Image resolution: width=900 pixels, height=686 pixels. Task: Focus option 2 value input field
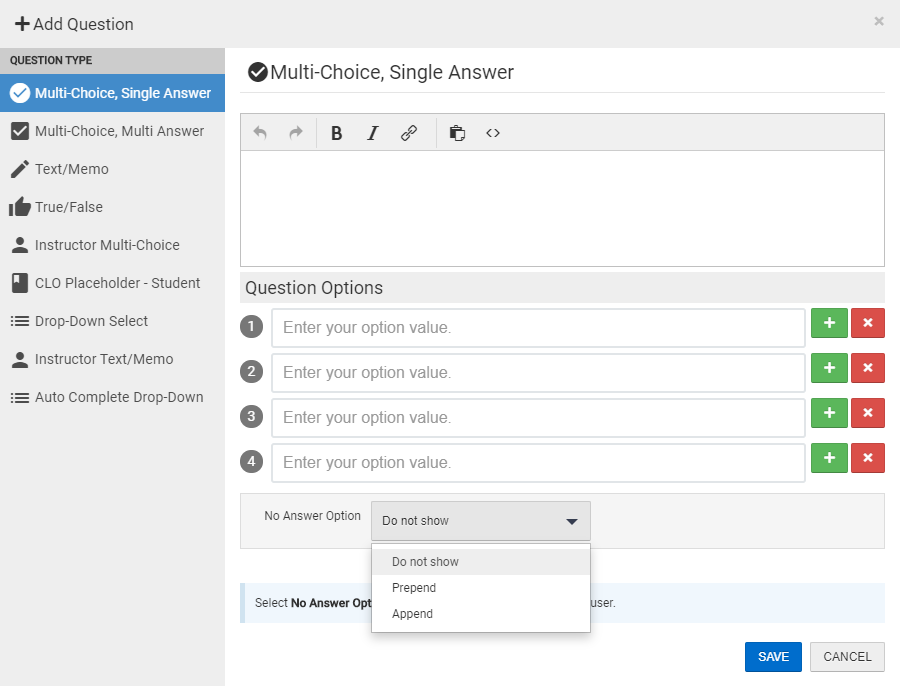click(x=538, y=373)
